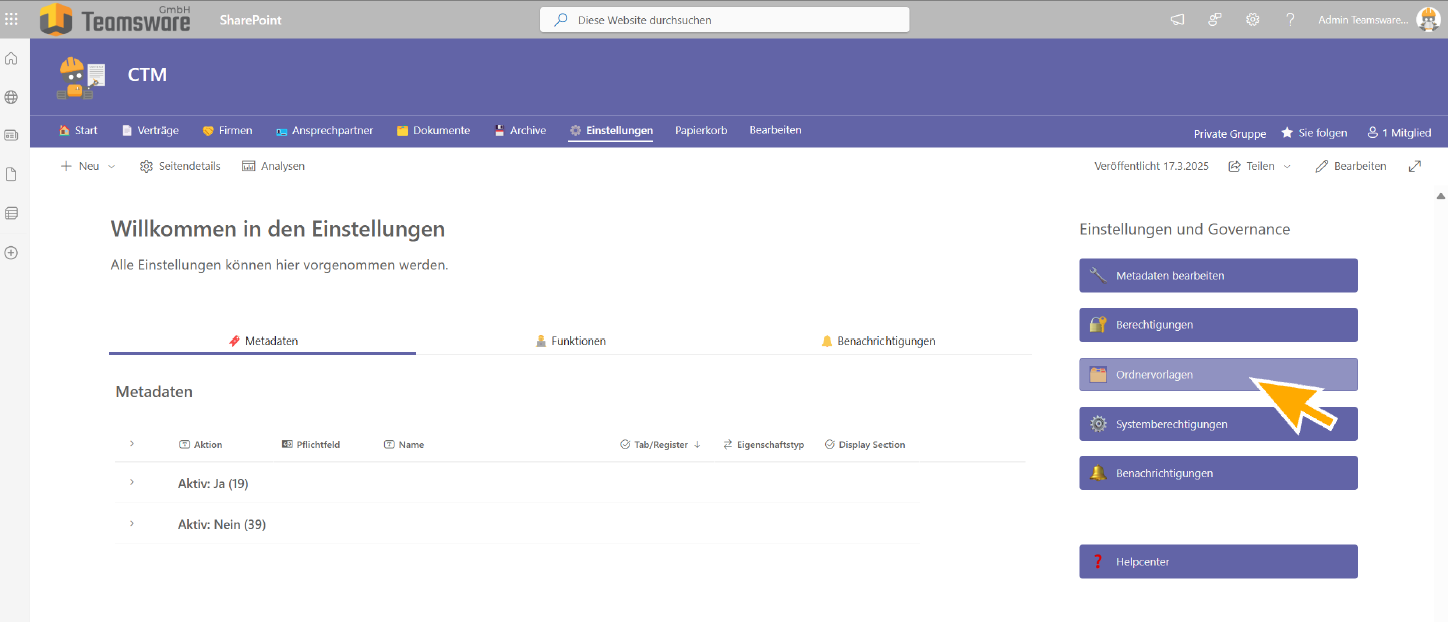Open the Teilen dropdown
Image resolution: width=1448 pixels, height=622 pixels.
[x=1259, y=166]
